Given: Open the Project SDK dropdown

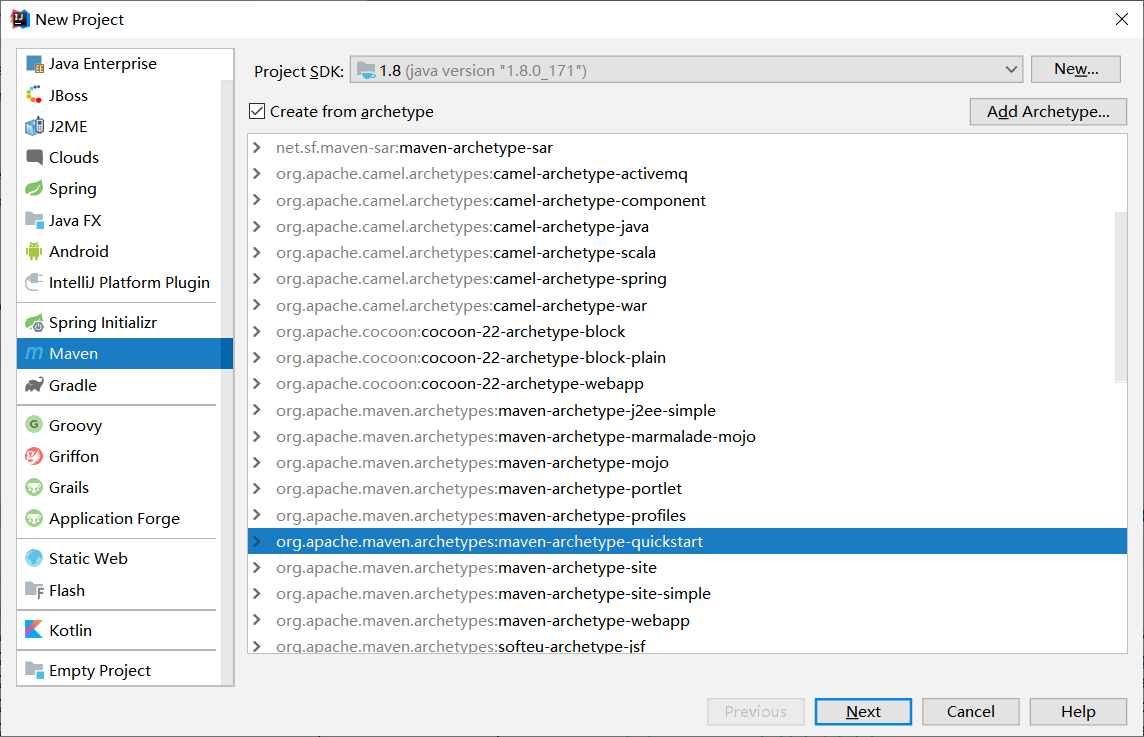Looking at the screenshot, I should pos(1007,69).
